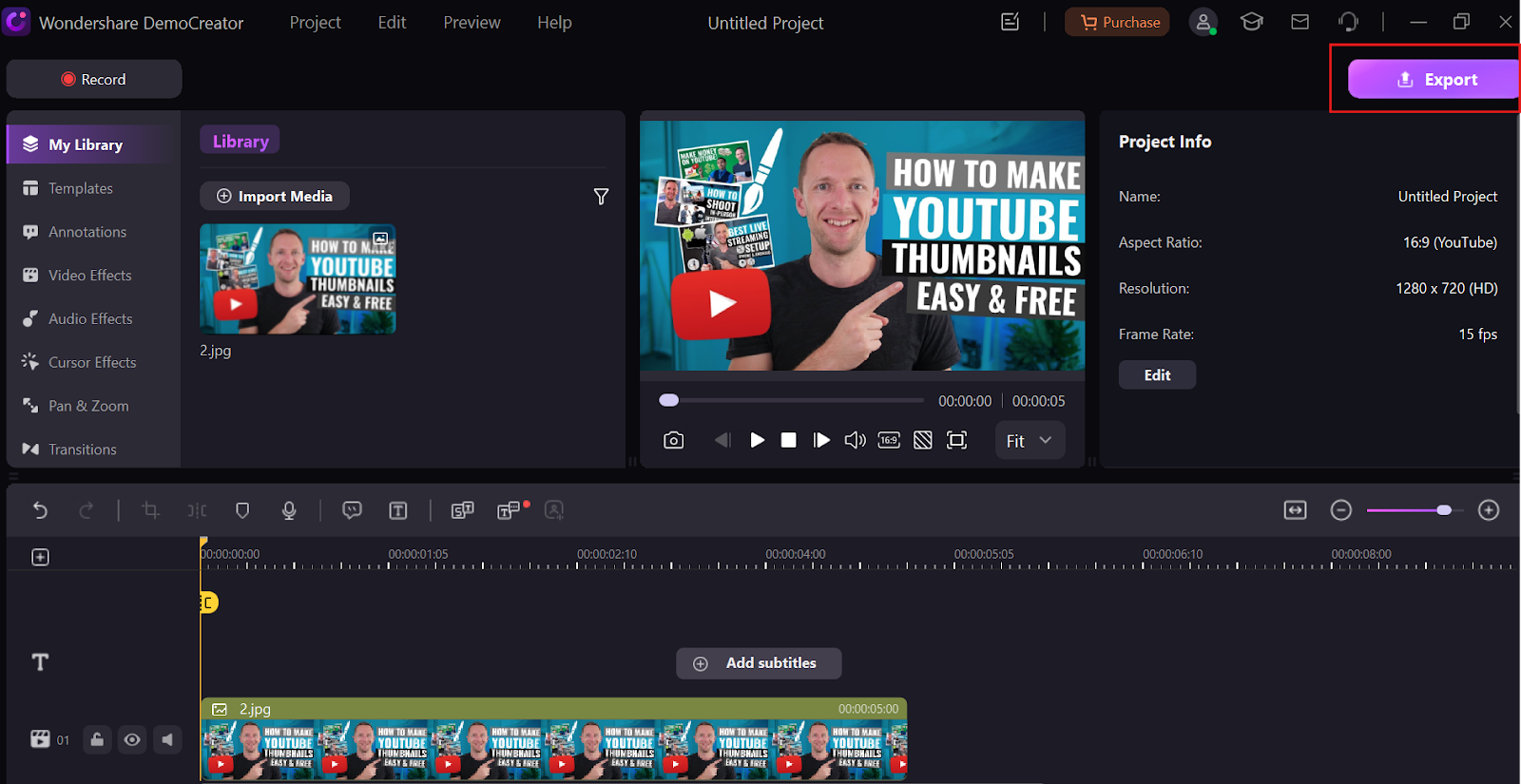The height and width of the screenshot is (784, 1521).
Task: Zoom out timeline with minus icon
Action: [1340, 510]
